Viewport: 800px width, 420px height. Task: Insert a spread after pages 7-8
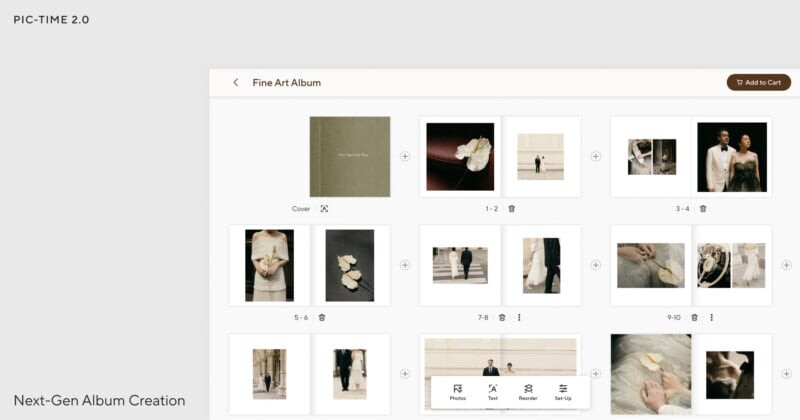point(596,265)
